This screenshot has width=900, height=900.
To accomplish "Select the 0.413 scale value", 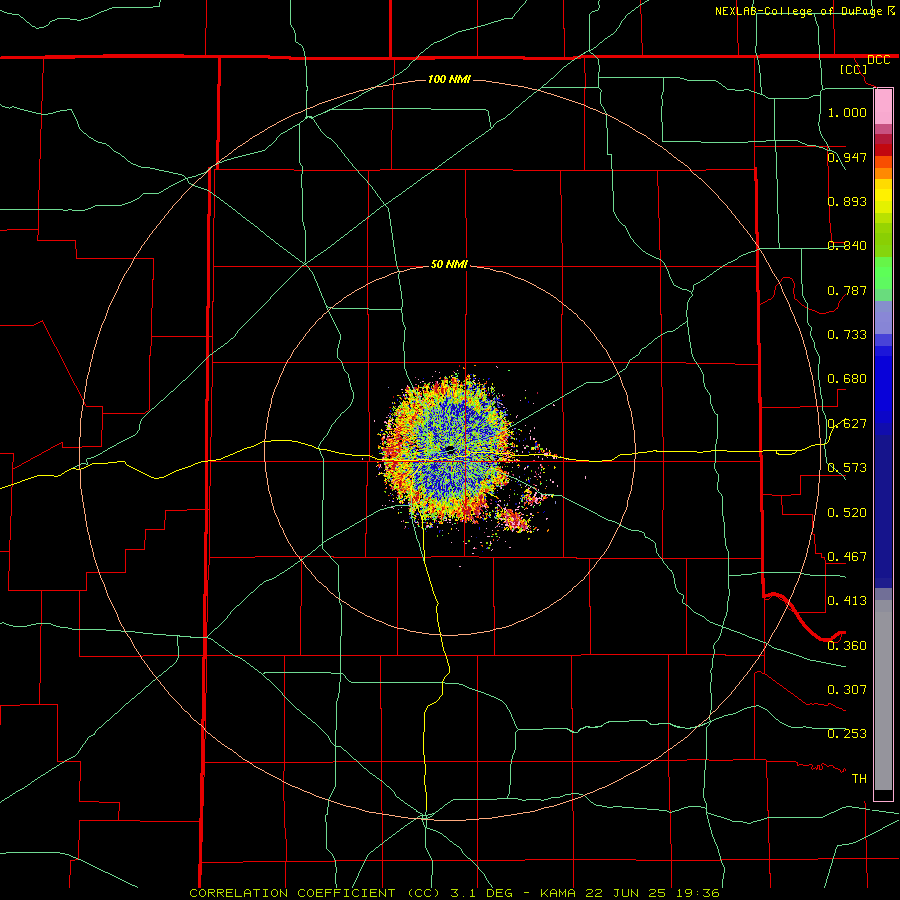I will (847, 601).
